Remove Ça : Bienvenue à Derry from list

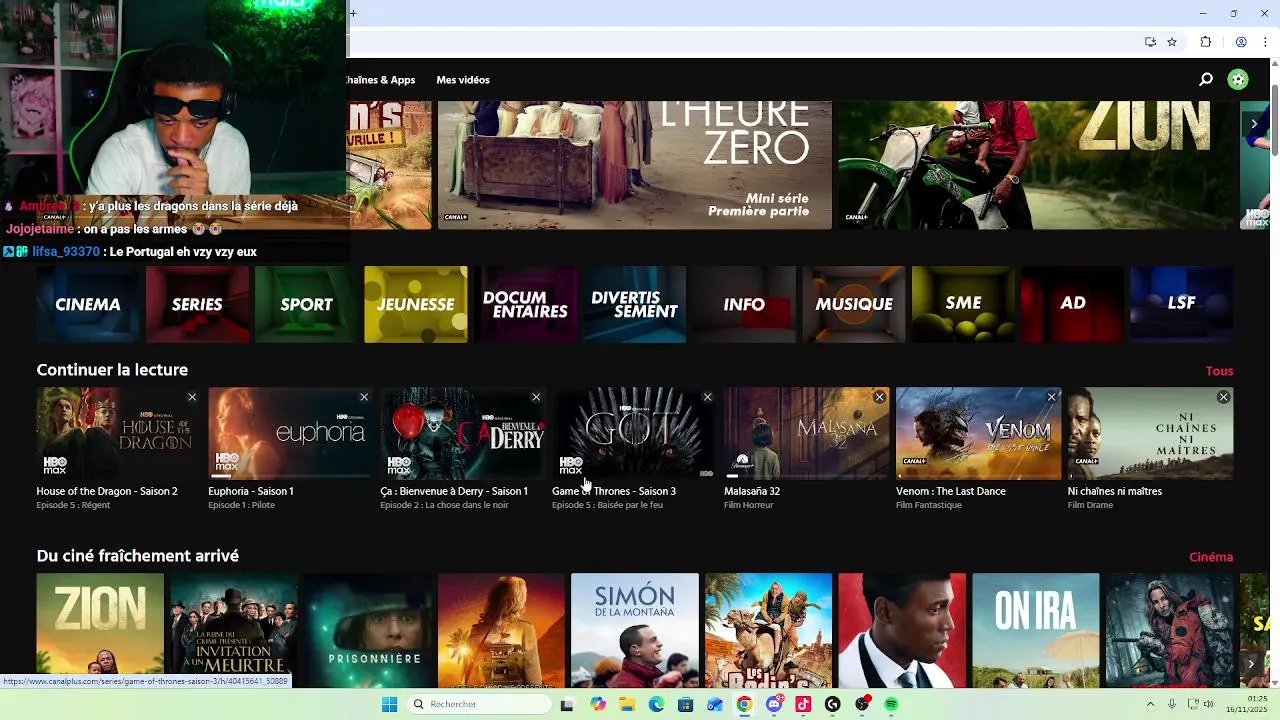click(536, 397)
